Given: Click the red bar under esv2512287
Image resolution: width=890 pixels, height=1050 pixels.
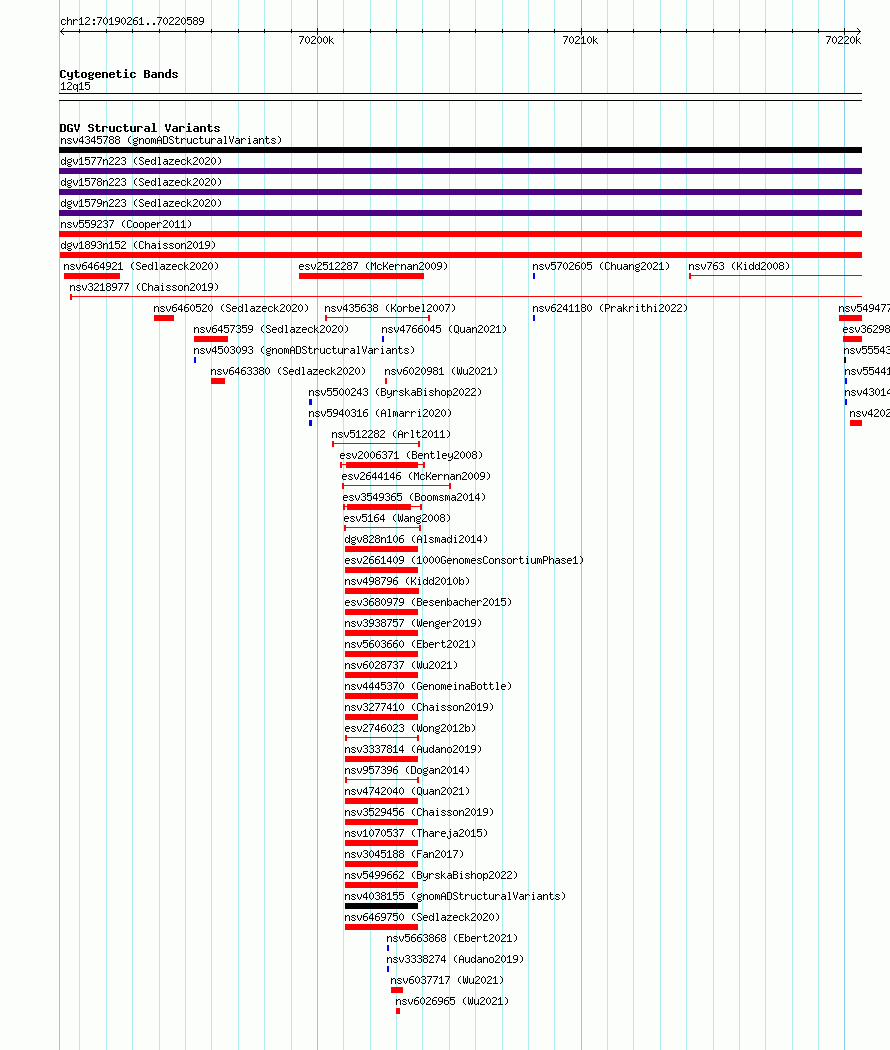Looking at the screenshot, I should pyautogui.click(x=362, y=276).
